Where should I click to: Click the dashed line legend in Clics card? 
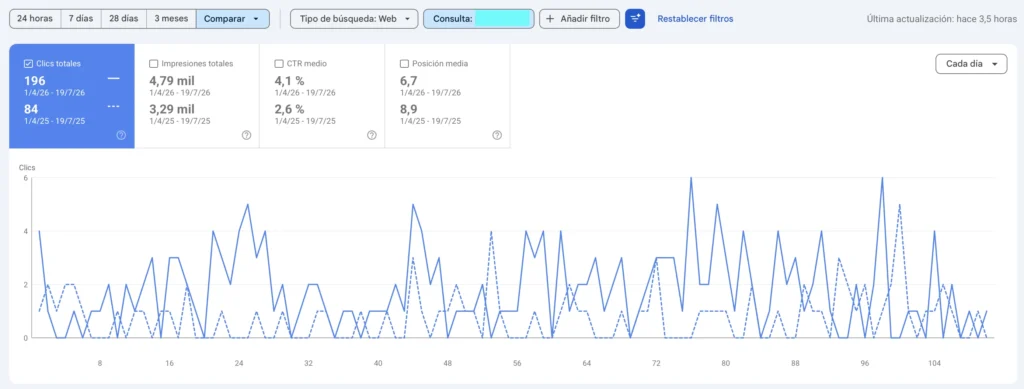(x=114, y=106)
